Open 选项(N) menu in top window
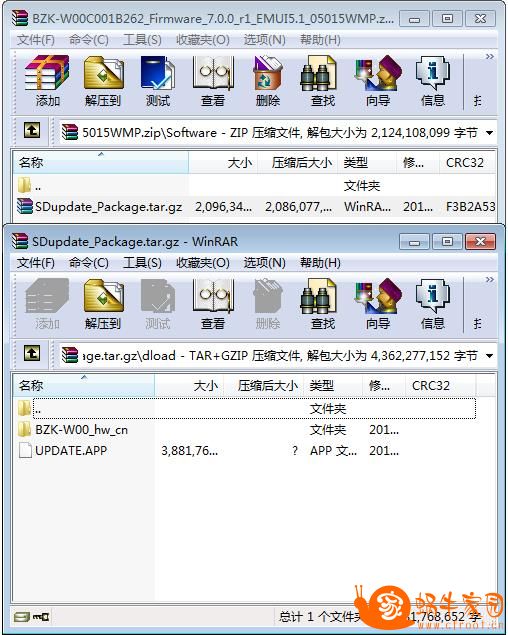 click(x=265, y=40)
